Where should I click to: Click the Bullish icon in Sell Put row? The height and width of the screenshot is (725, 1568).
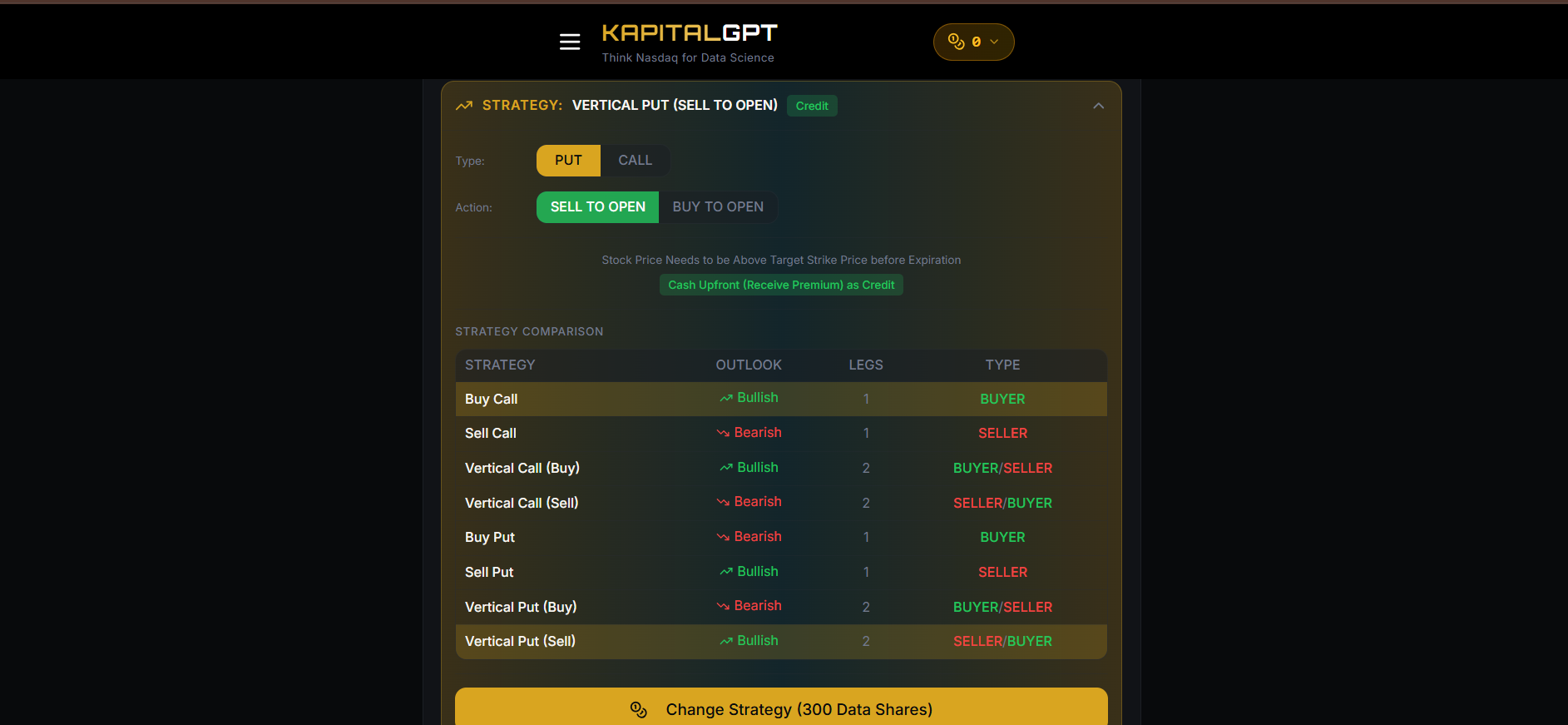pyautogui.click(x=726, y=572)
